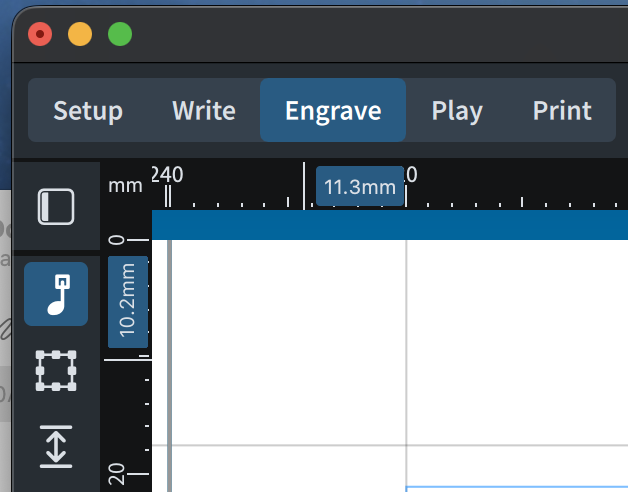Click the mm unit label in ruler corner
Image resolution: width=628 pixels, height=492 pixels.
pos(125,185)
